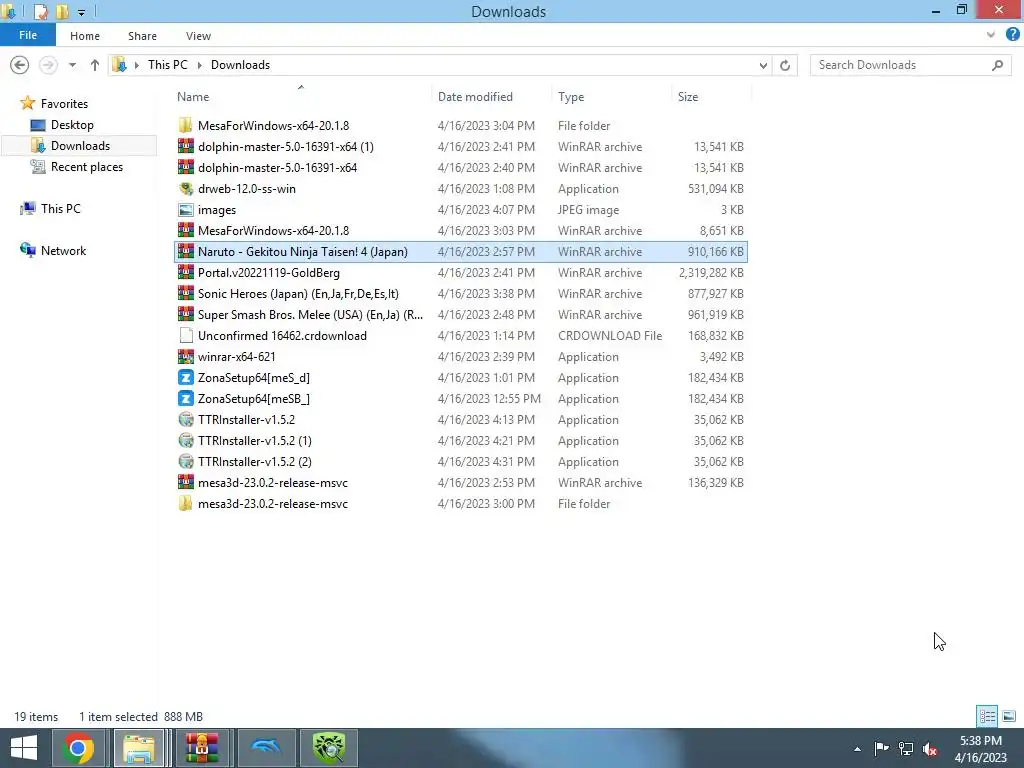Select the mesa3d-23.0.2-release-msvc folder icon
Screen dimensions: 1024x768
click(x=185, y=504)
